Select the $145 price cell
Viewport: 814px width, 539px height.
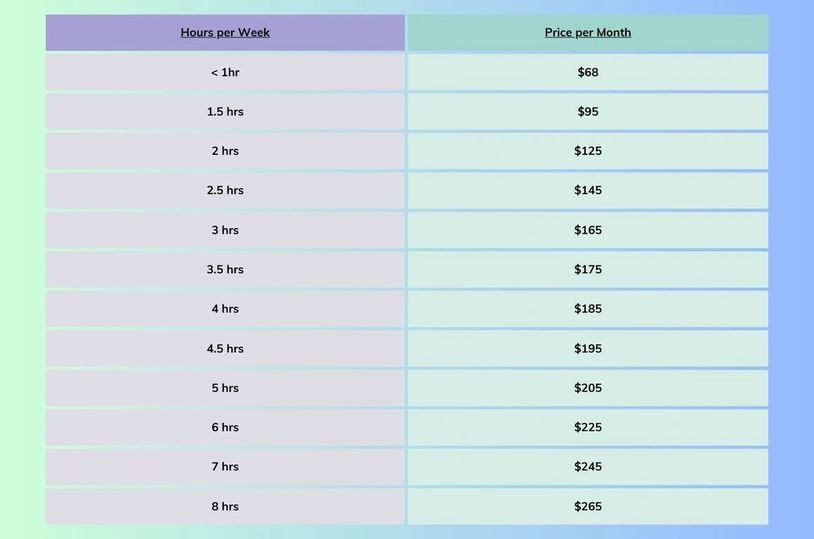point(588,190)
